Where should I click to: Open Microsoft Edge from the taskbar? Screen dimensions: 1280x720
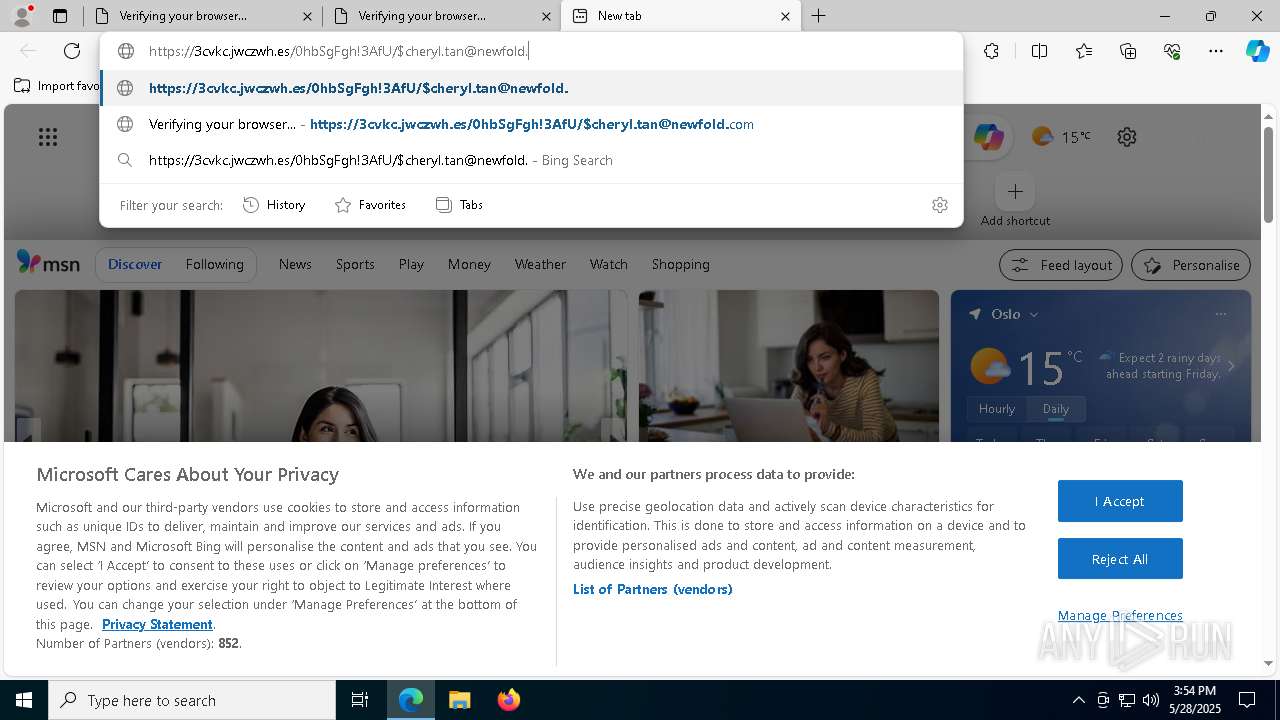(x=411, y=700)
